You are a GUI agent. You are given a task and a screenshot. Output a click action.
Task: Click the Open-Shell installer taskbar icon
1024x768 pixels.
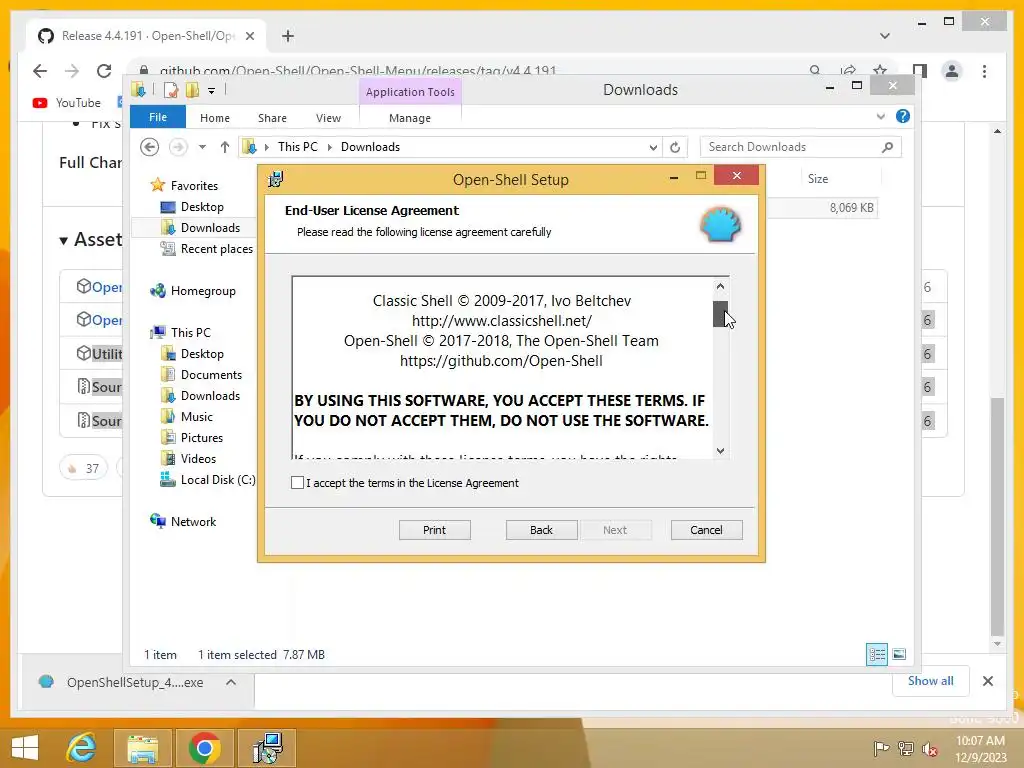pos(267,748)
